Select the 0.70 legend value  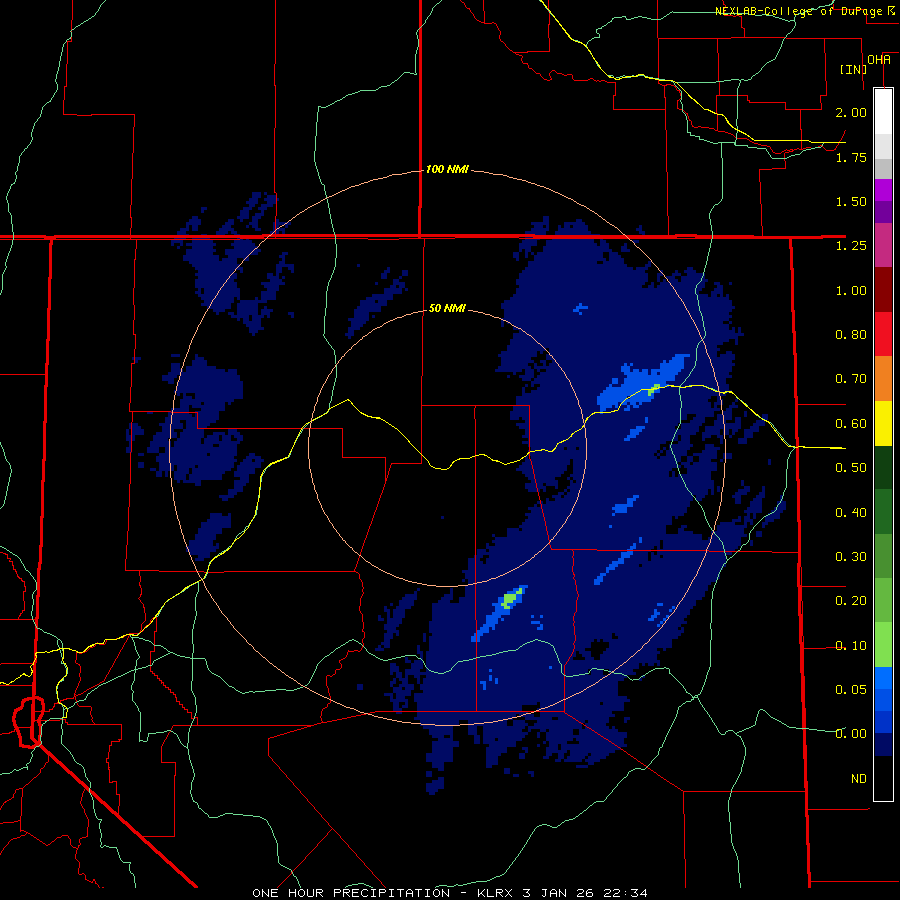pos(851,379)
